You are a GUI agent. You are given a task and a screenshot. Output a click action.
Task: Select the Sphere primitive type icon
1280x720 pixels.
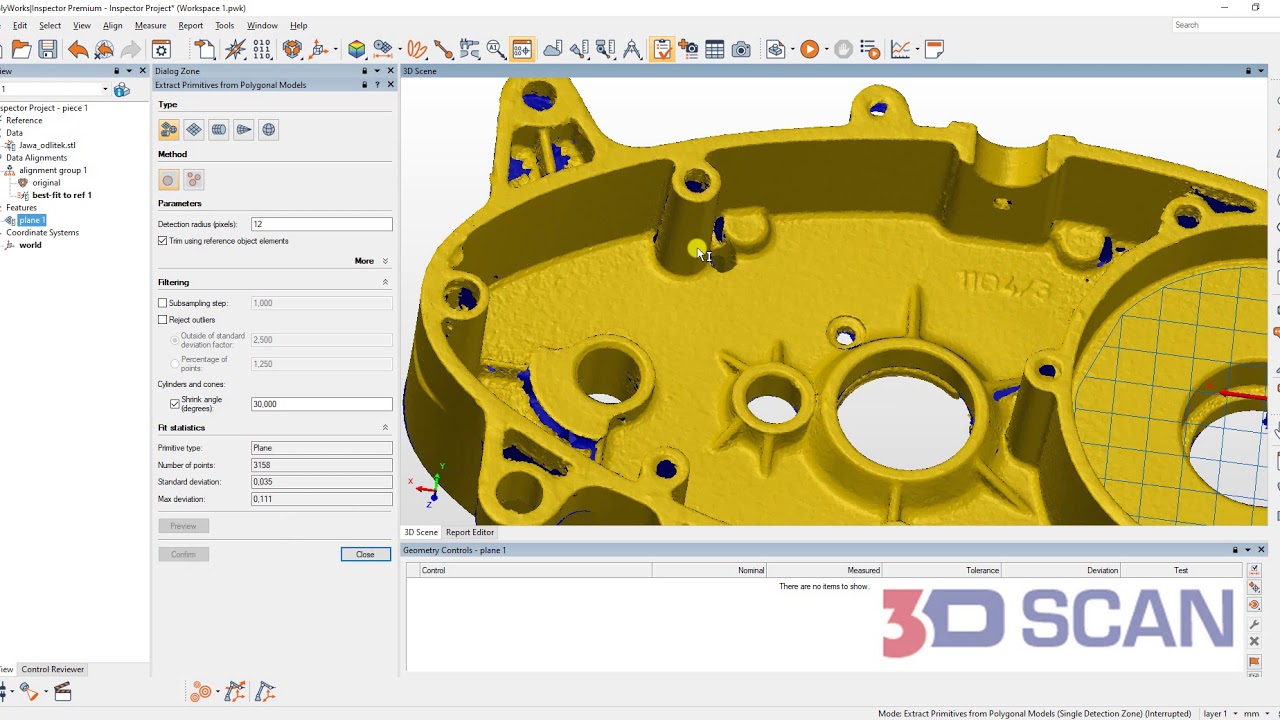click(268, 129)
